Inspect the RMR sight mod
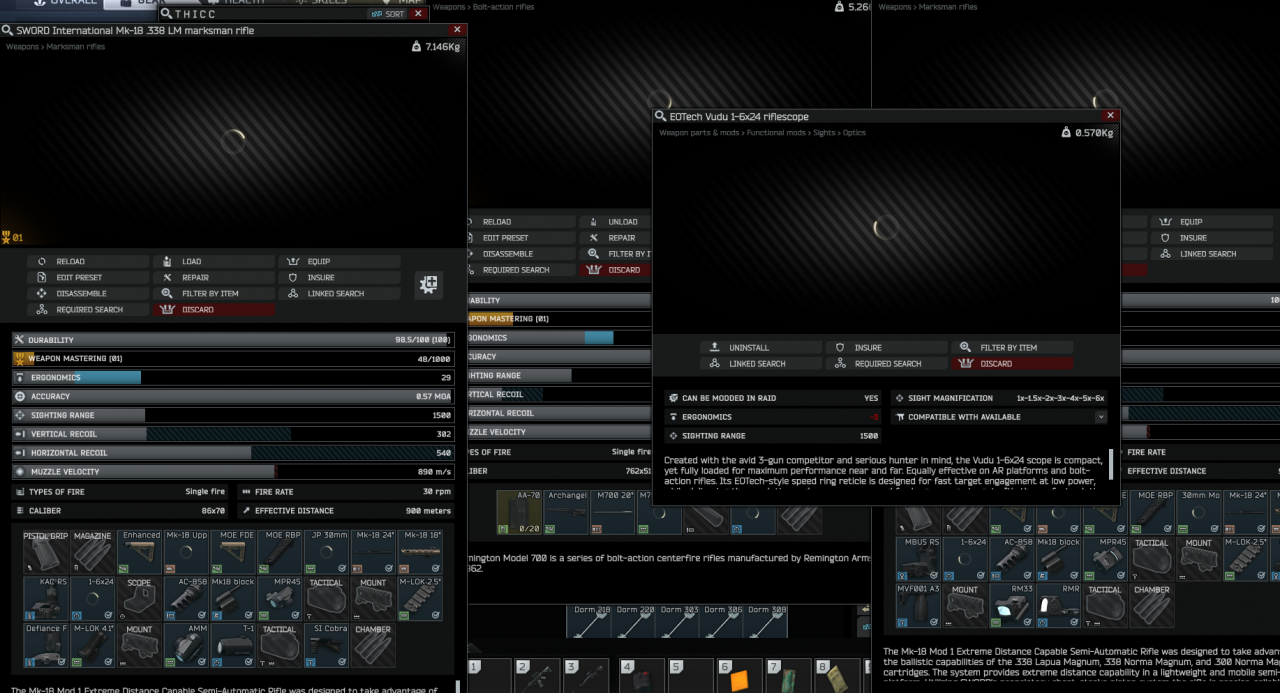This screenshot has height=693, width=1280. tap(1059, 606)
